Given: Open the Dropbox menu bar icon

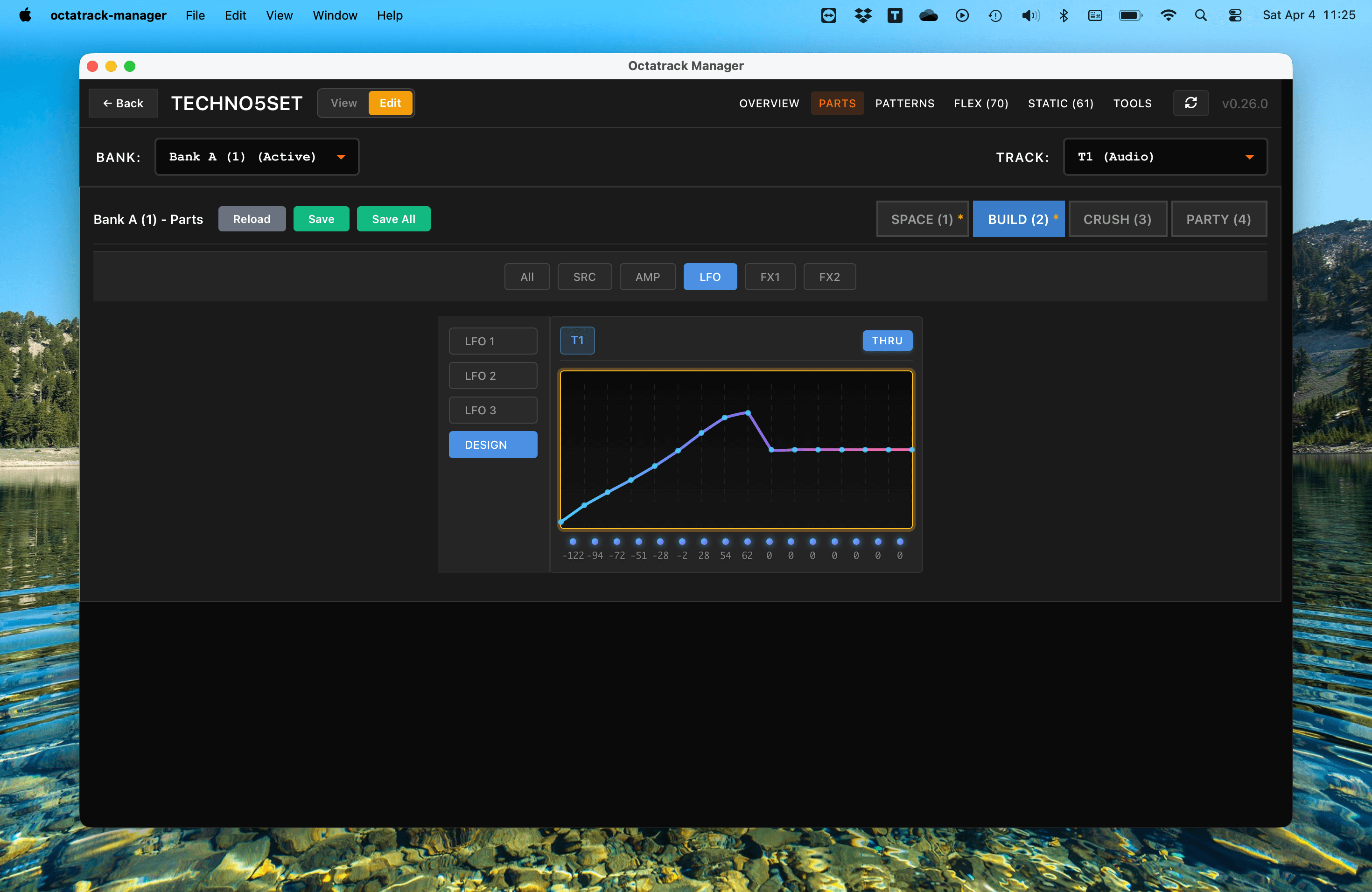Looking at the screenshot, I should [x=862, y=15].
